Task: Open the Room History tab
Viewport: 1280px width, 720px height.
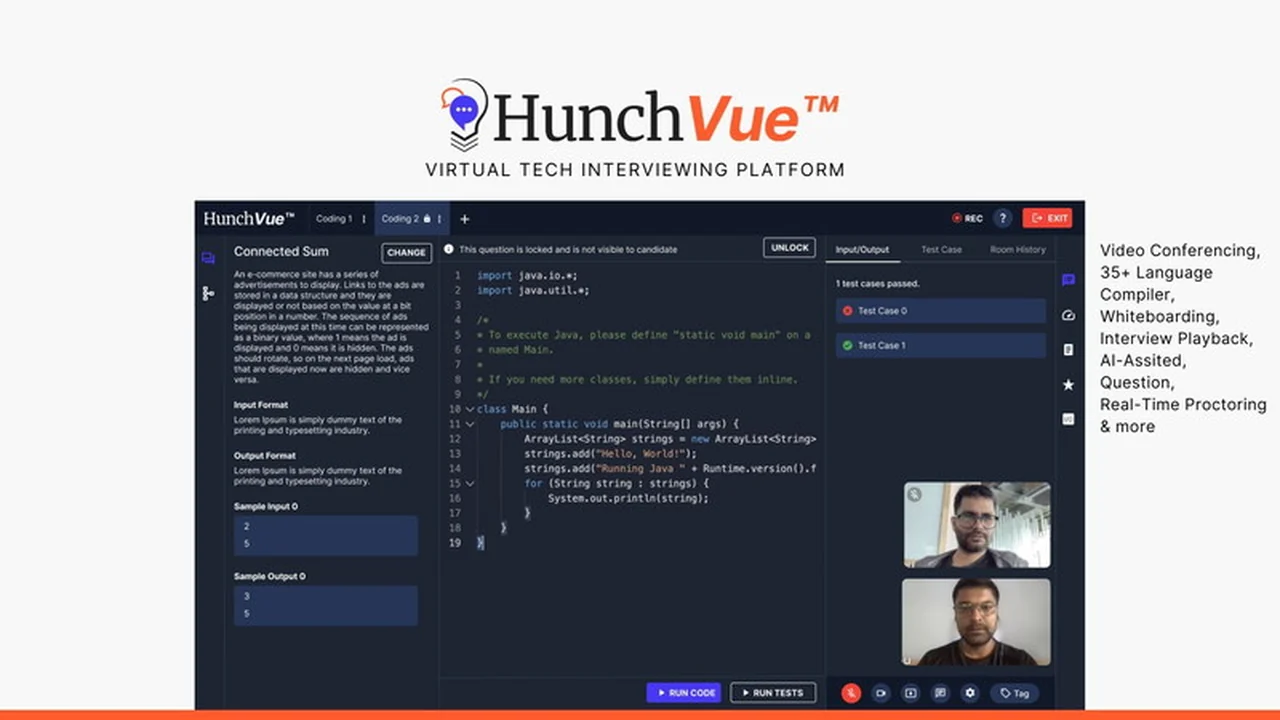Action: (x=1018, y=249)
